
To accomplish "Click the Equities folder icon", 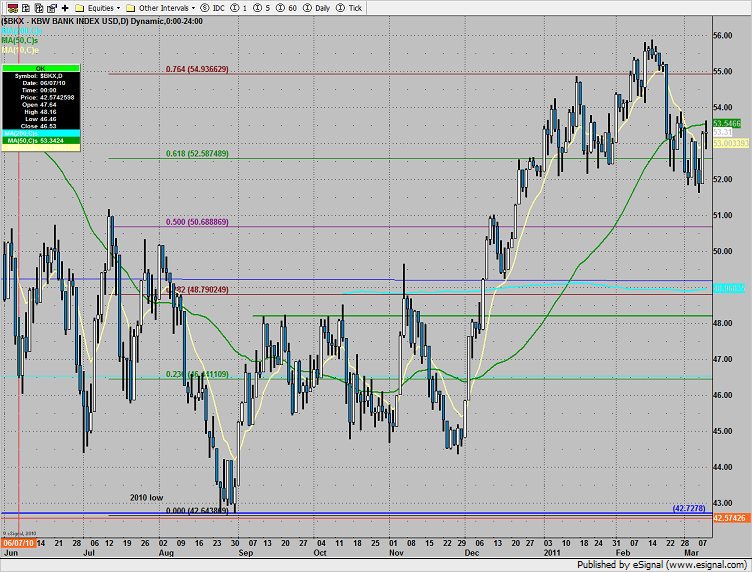I will point(80,8).
